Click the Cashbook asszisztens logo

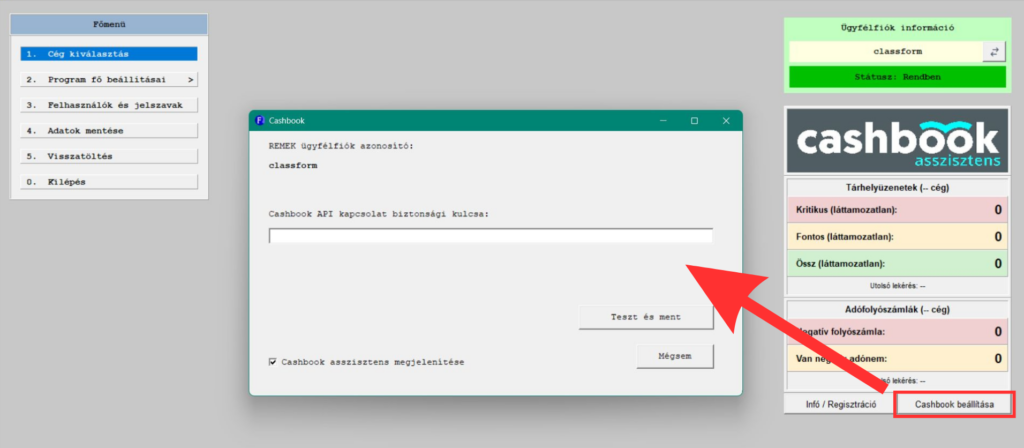896,142
